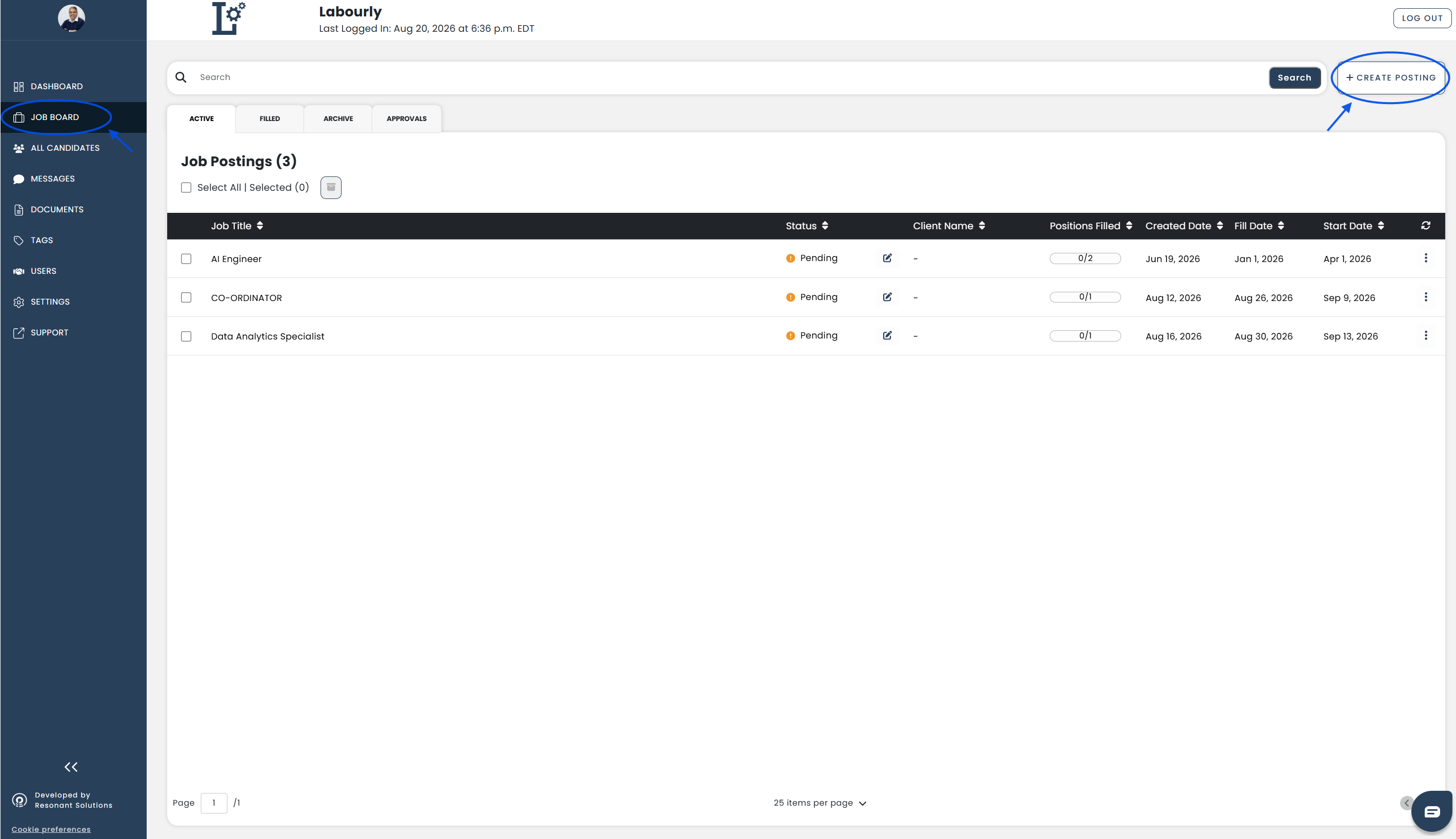Click the Settings gear icon
The width and height of the screenshot is (1456, 839).
[18, 302]
